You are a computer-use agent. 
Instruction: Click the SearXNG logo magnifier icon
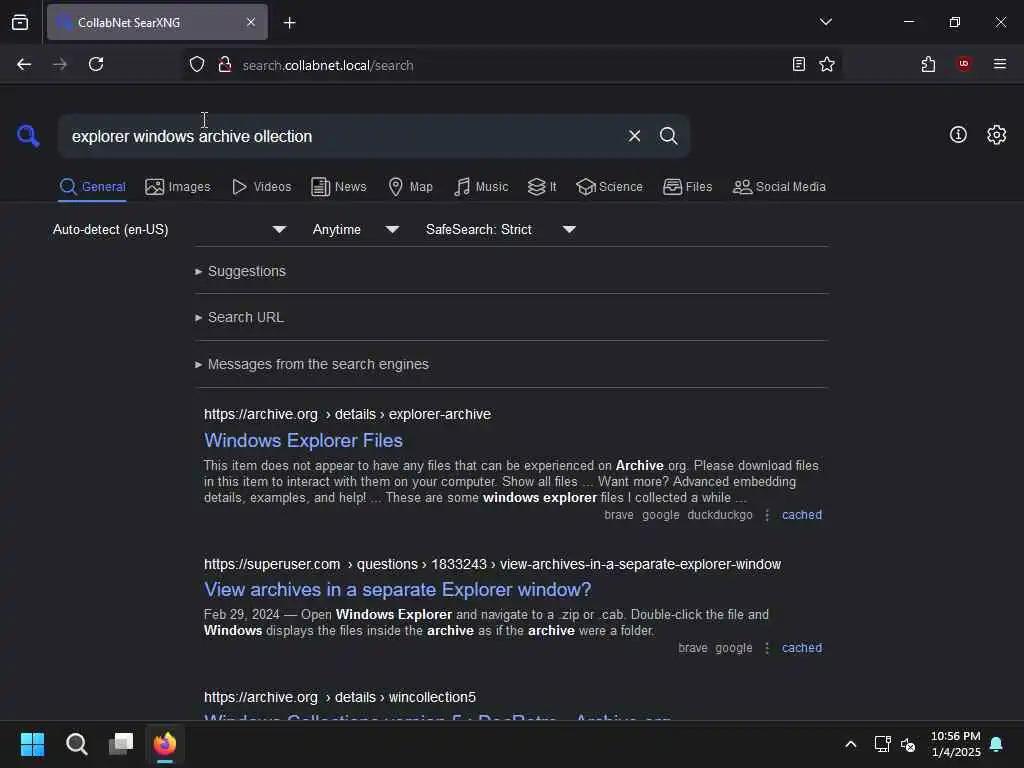tap(28, 136)
